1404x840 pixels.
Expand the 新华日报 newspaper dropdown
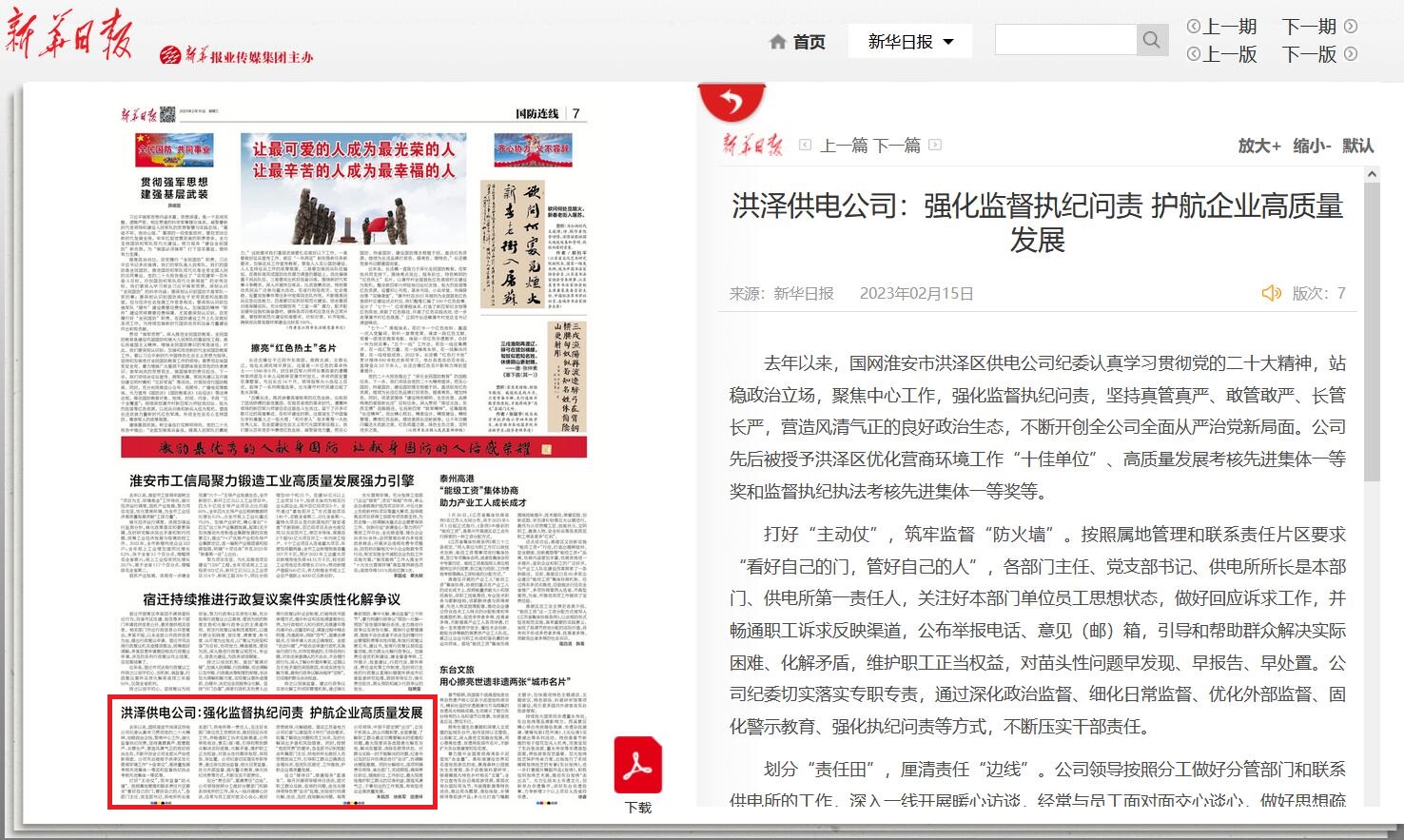[910, 42]
